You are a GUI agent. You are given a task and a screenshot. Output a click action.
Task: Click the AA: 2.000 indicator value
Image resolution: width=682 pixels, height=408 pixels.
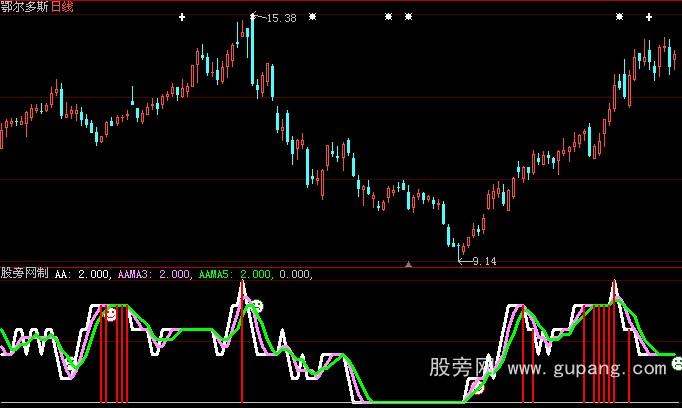[82, 274]
